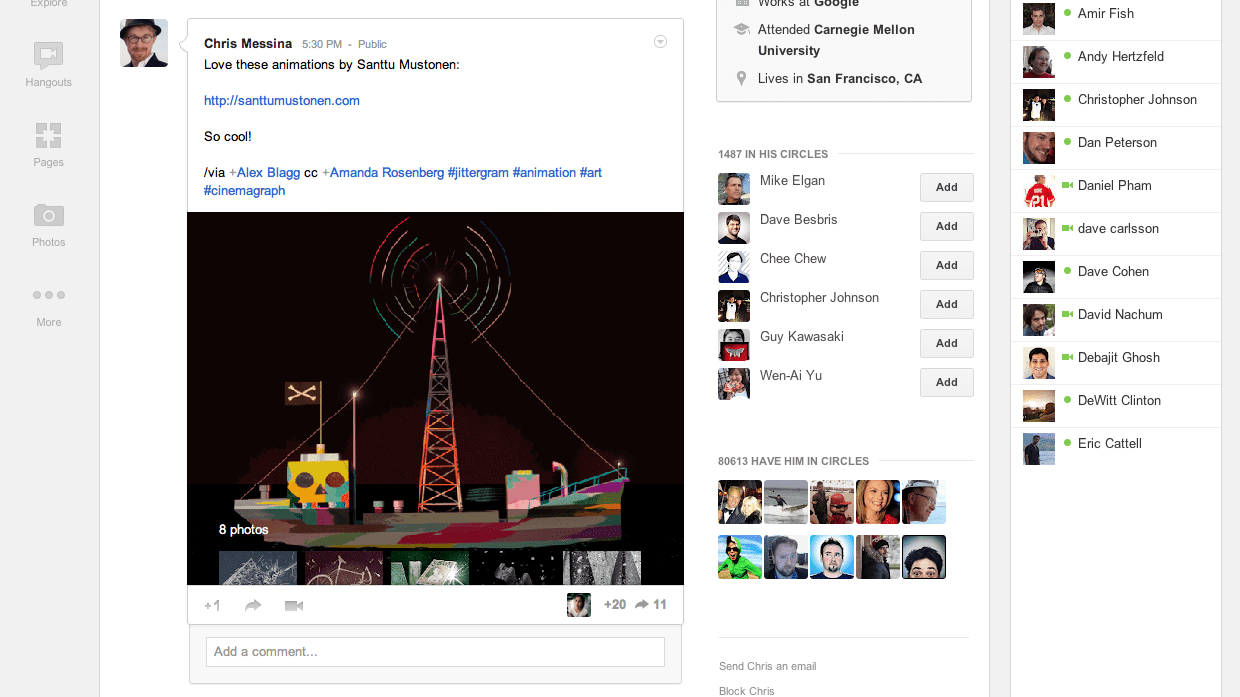This screenshot has width=1240, height=697.
Task: Click the first thumbnail in the photo filmstrip
Action: click(x=258, y=567)
